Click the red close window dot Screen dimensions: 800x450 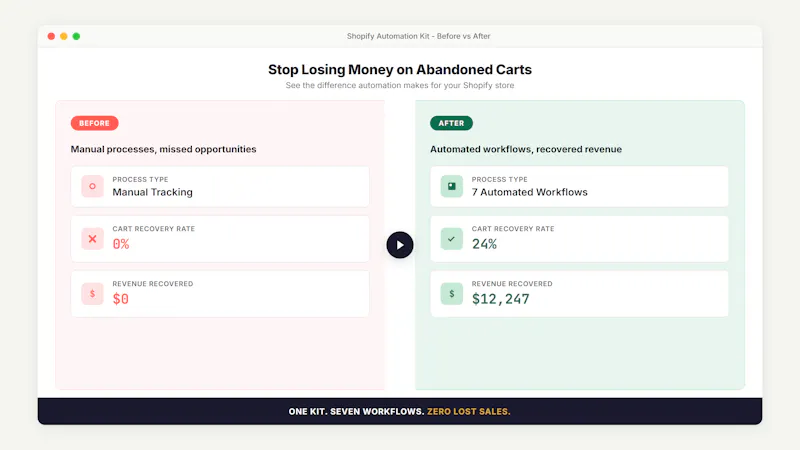point(51,36)
